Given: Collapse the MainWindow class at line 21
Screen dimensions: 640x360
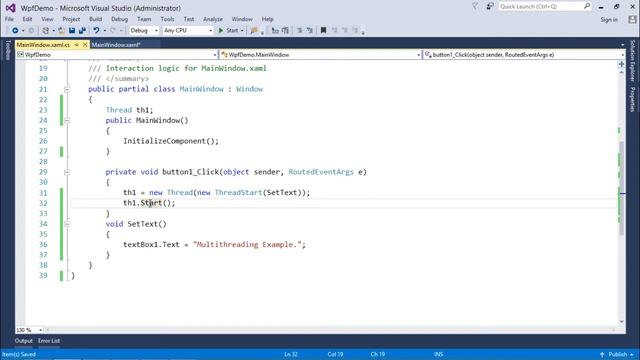Looking at the screenshot, I should tap(67, 89).
